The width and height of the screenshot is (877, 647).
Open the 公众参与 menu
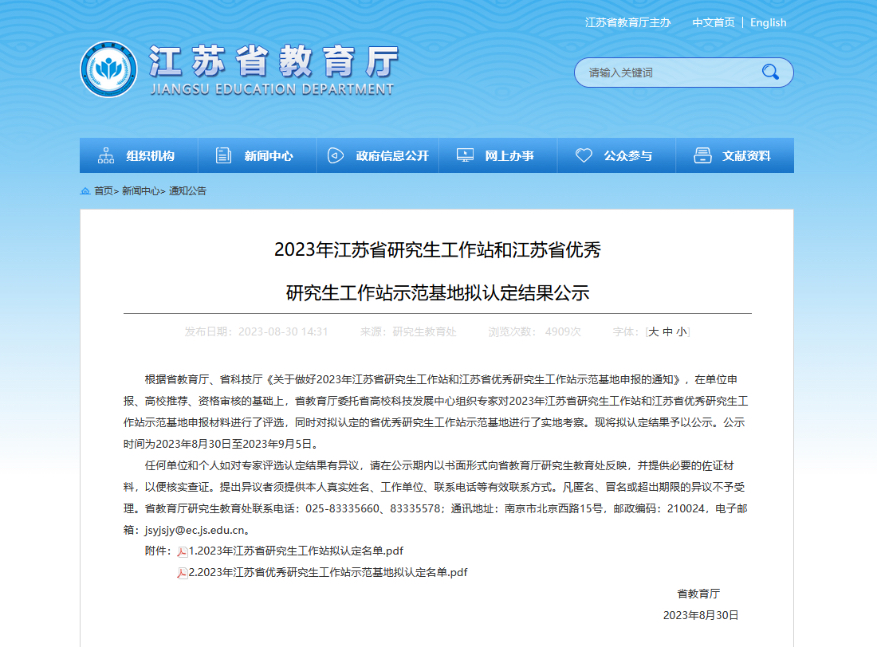[616, 155]
